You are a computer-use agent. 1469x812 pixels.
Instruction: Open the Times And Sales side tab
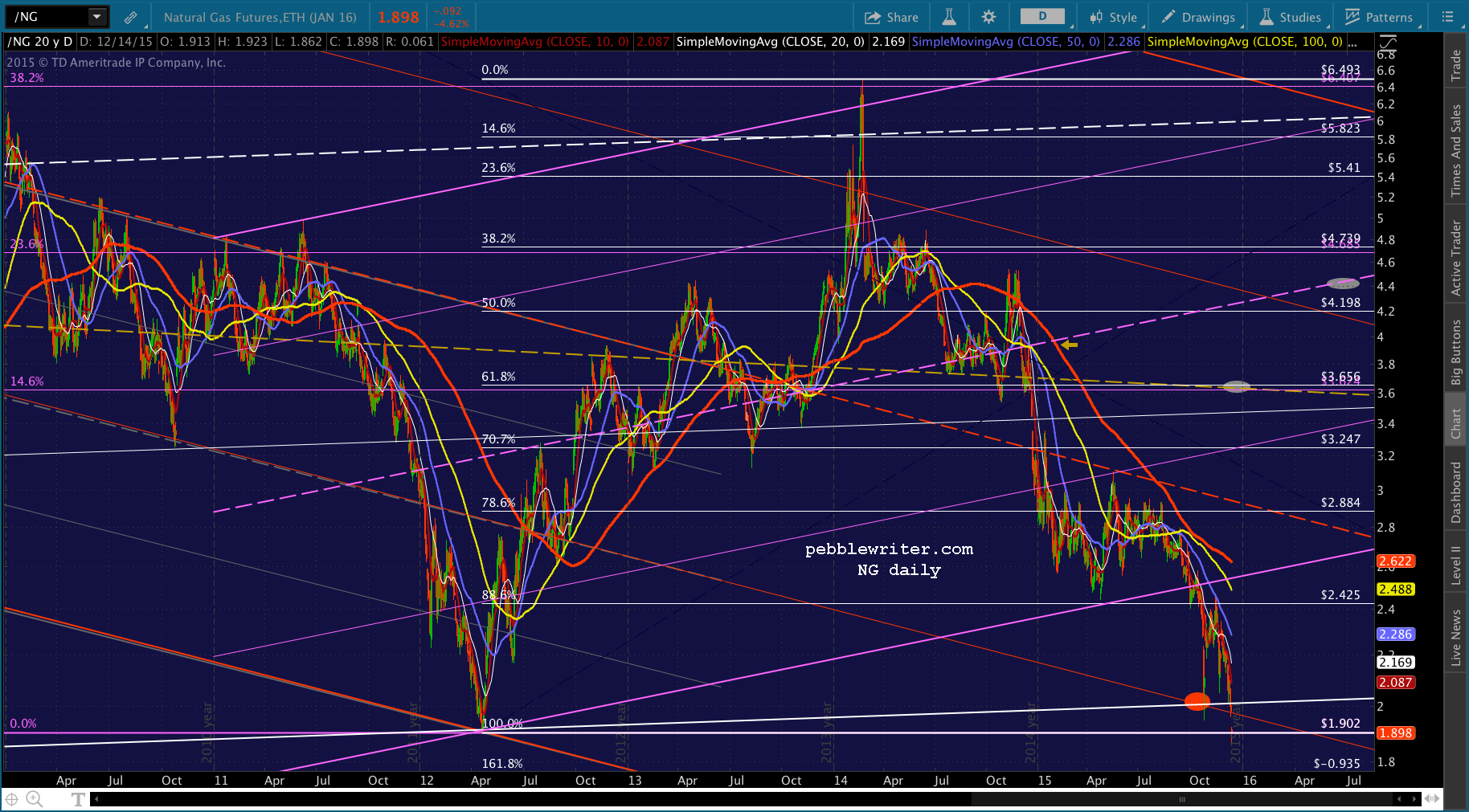click(x=1456, y=150)
